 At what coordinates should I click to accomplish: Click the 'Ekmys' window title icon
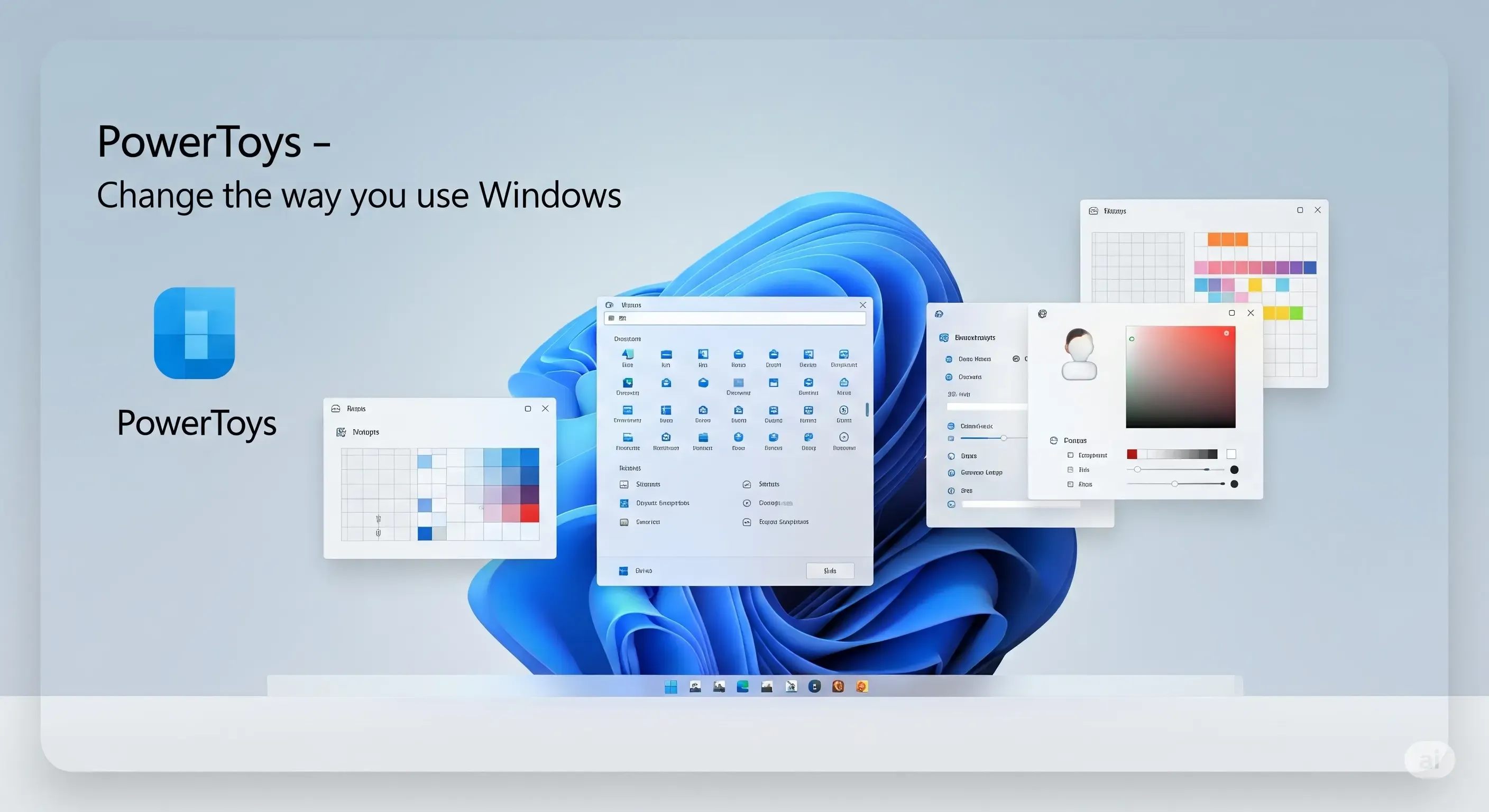tap(1093, 211)
